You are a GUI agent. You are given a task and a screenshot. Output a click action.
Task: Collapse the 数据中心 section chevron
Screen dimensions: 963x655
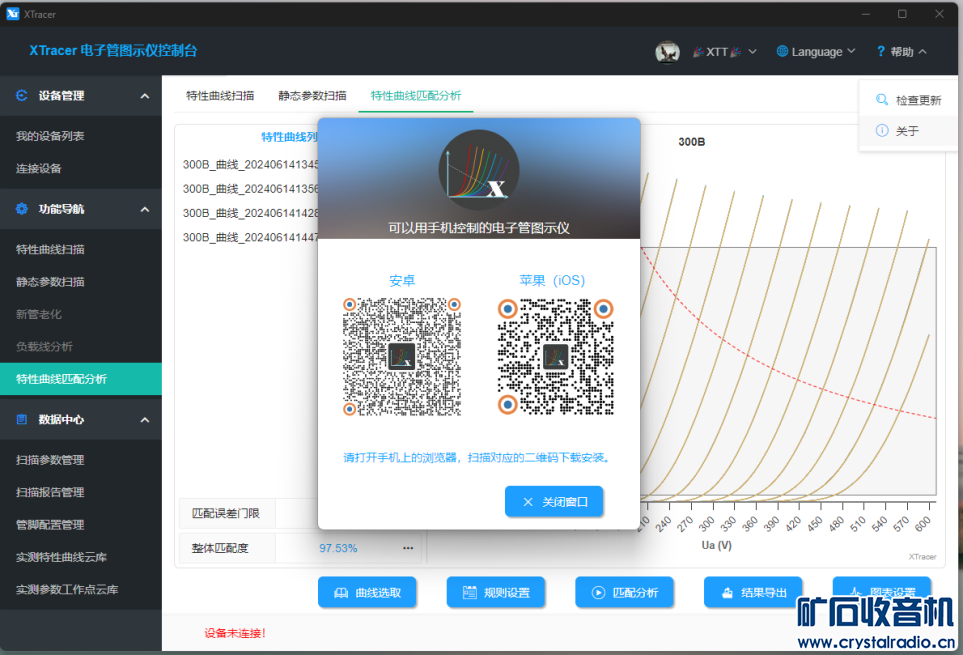point(145,420)
